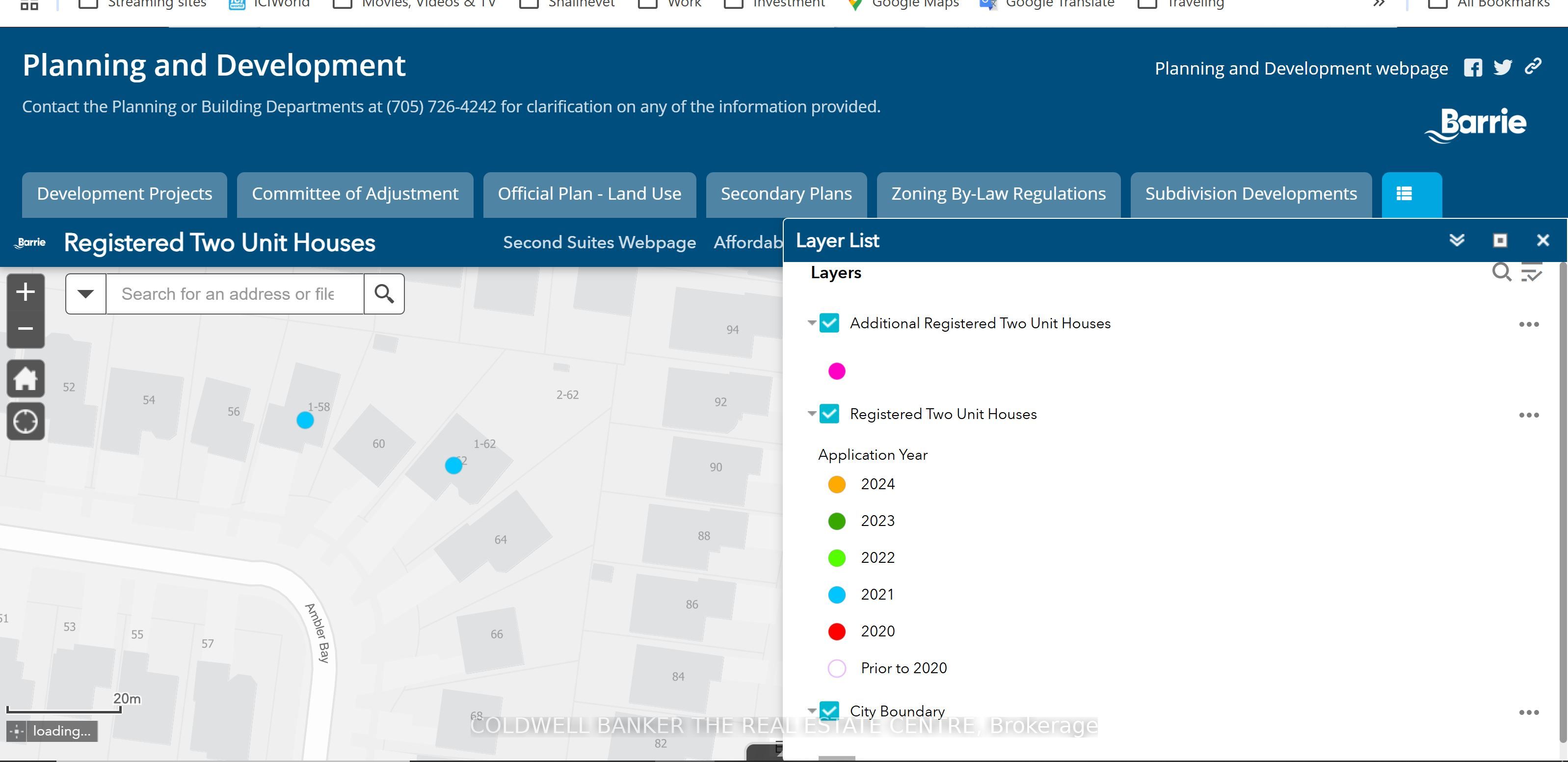The height and width of the screenshot is (762, 1568).
Task: Click bright green 2022 legend swatch
Action: 837,558
